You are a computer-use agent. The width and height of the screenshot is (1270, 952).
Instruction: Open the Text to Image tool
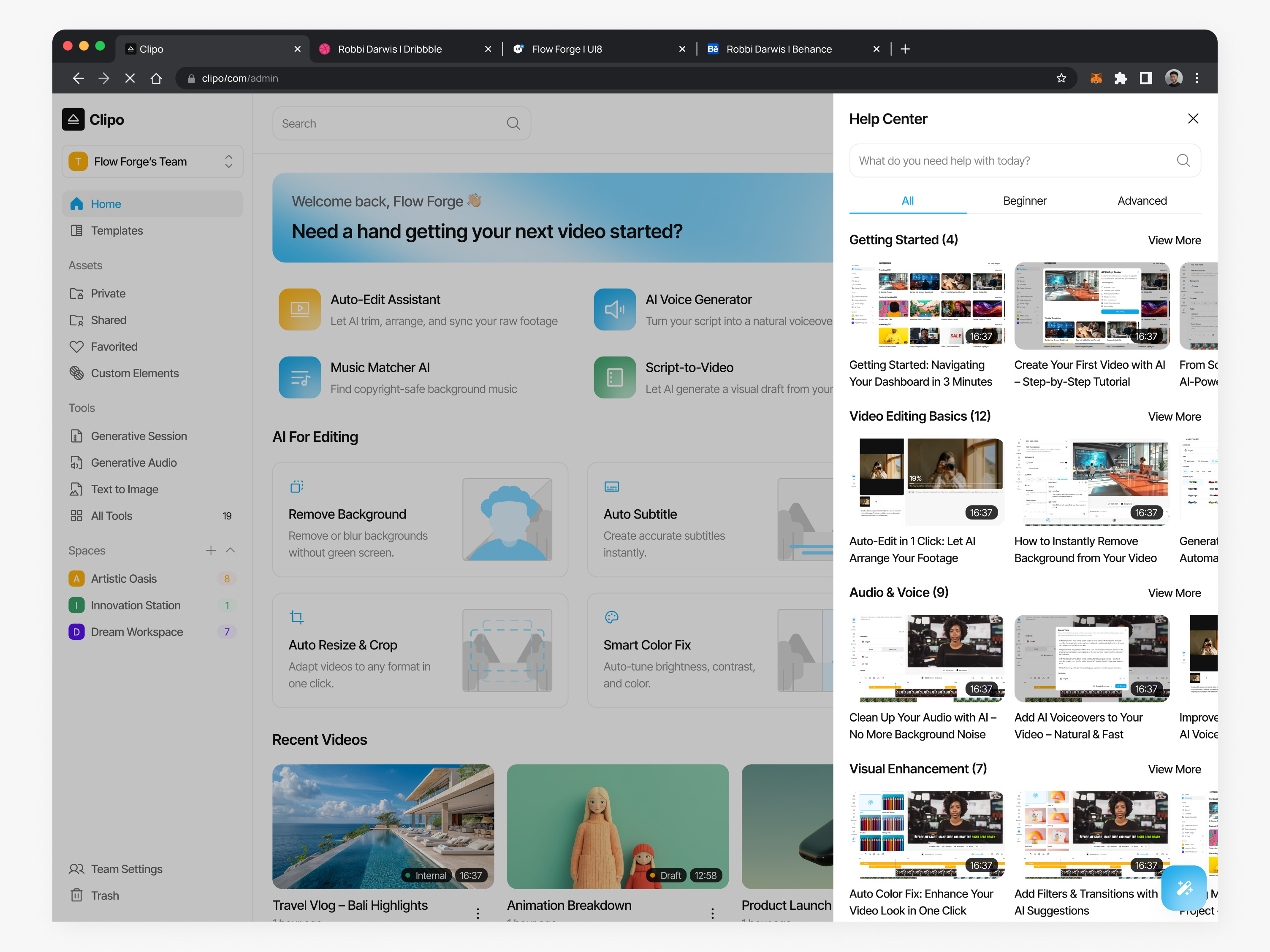point(124,489)
